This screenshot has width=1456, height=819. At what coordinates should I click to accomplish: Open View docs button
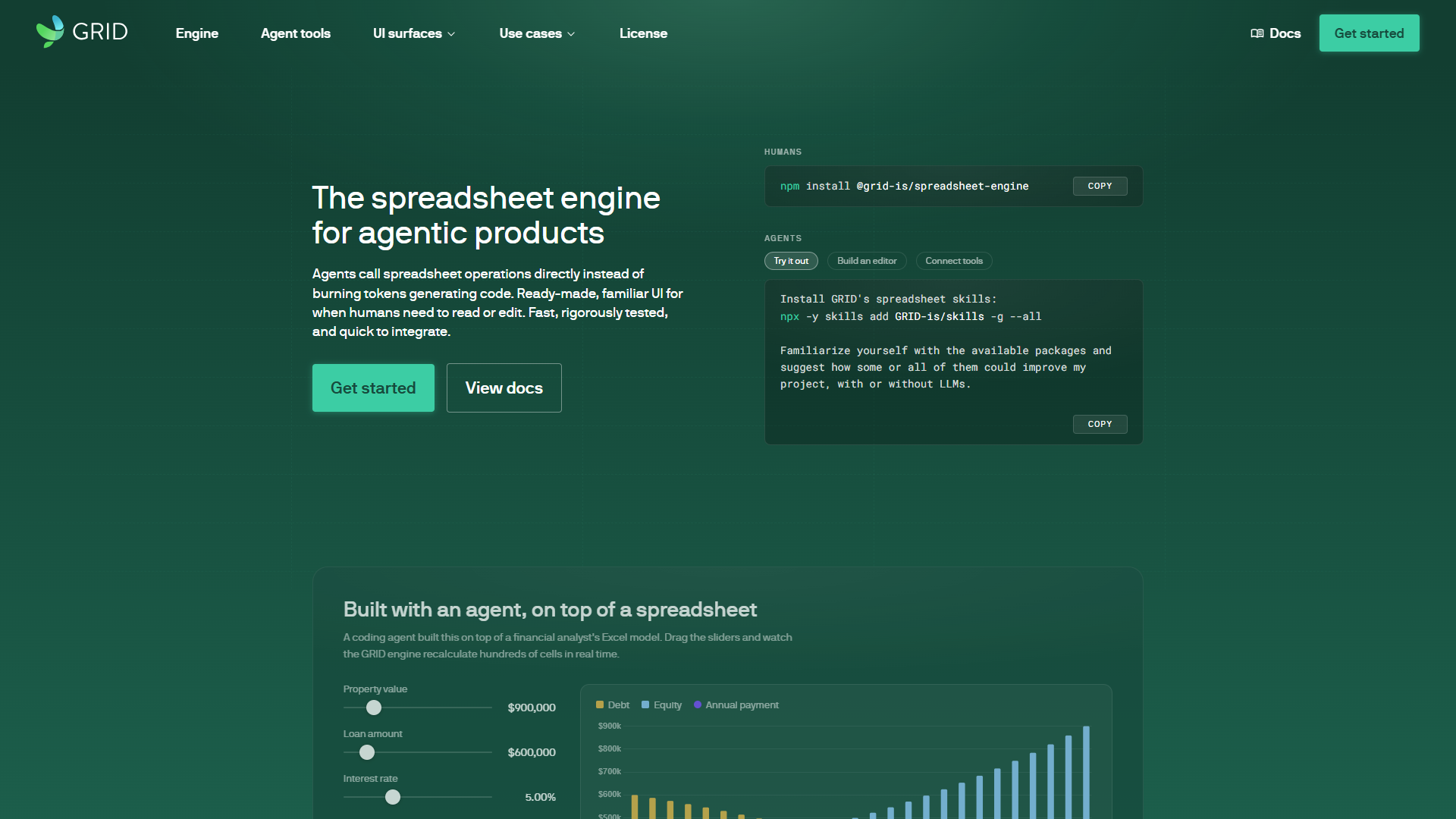pos(504,388)
